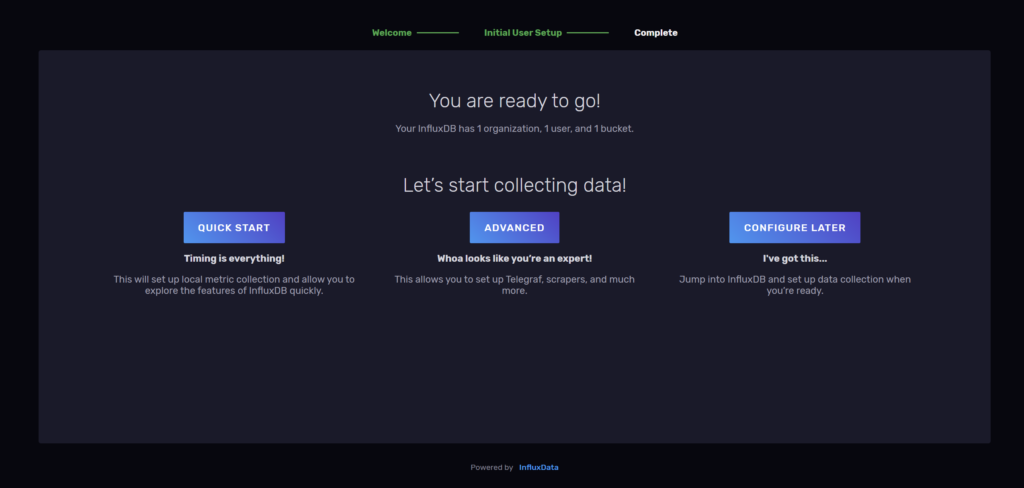Click the 'Let's start collecting data!' heading
The width and height of the screenshot is (1024, 488).
tap(514, 185)
